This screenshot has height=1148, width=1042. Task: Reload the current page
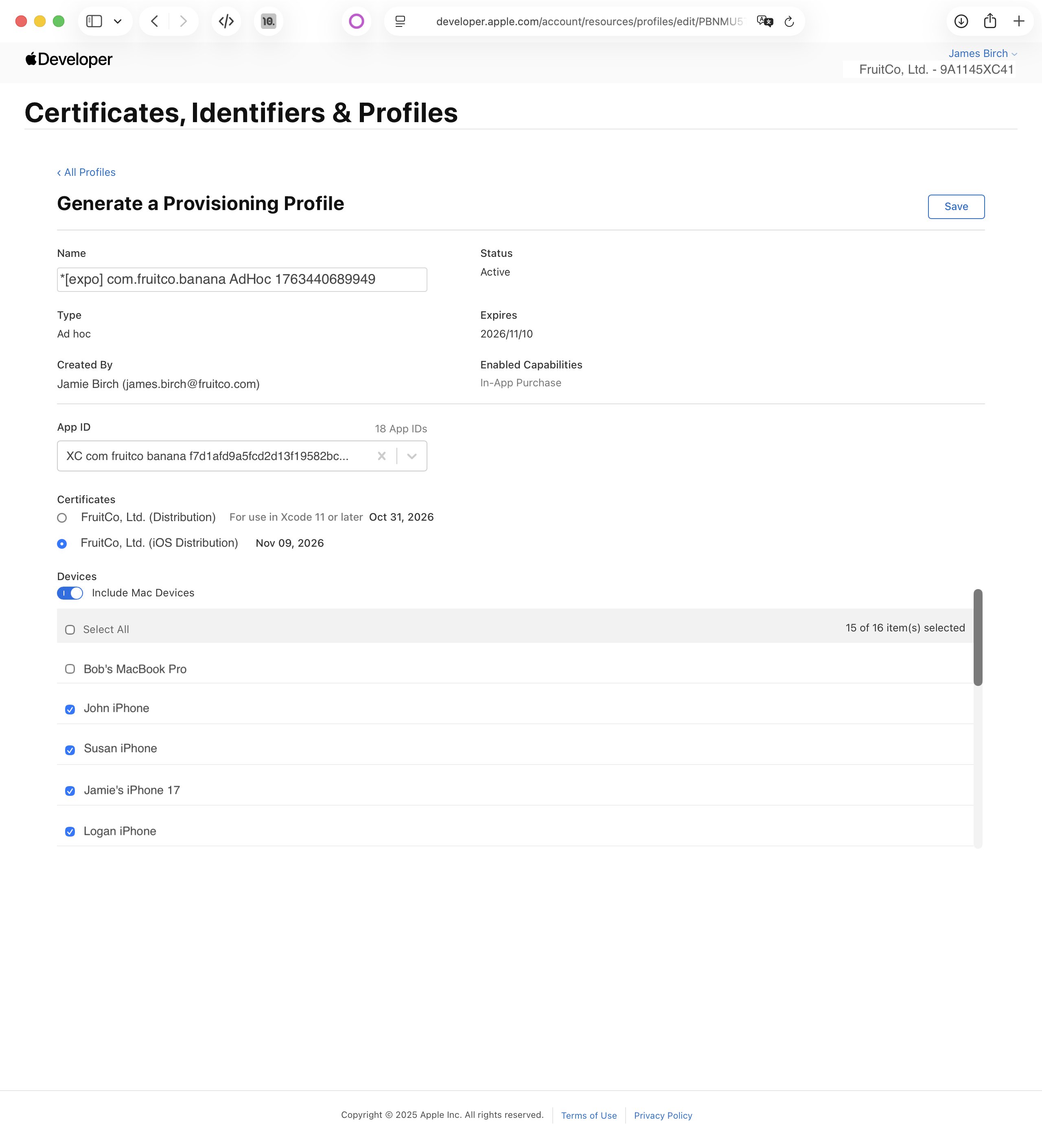click(x=789, y=22)
